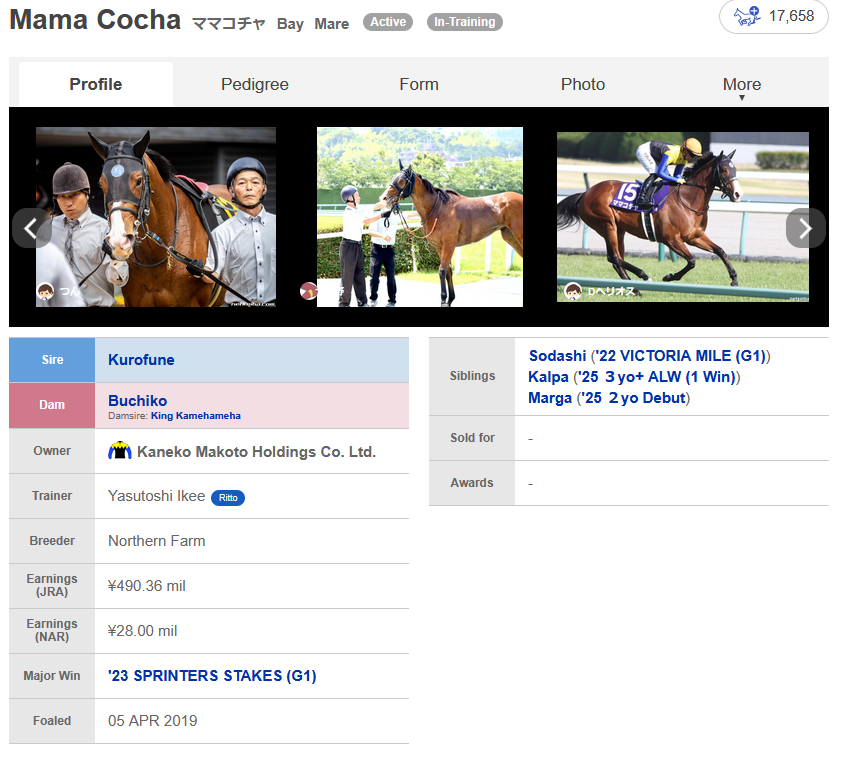This screenshot has width=841, height=762.
Task: Click user avatar on second photo
Action: [x=308, y=291]
